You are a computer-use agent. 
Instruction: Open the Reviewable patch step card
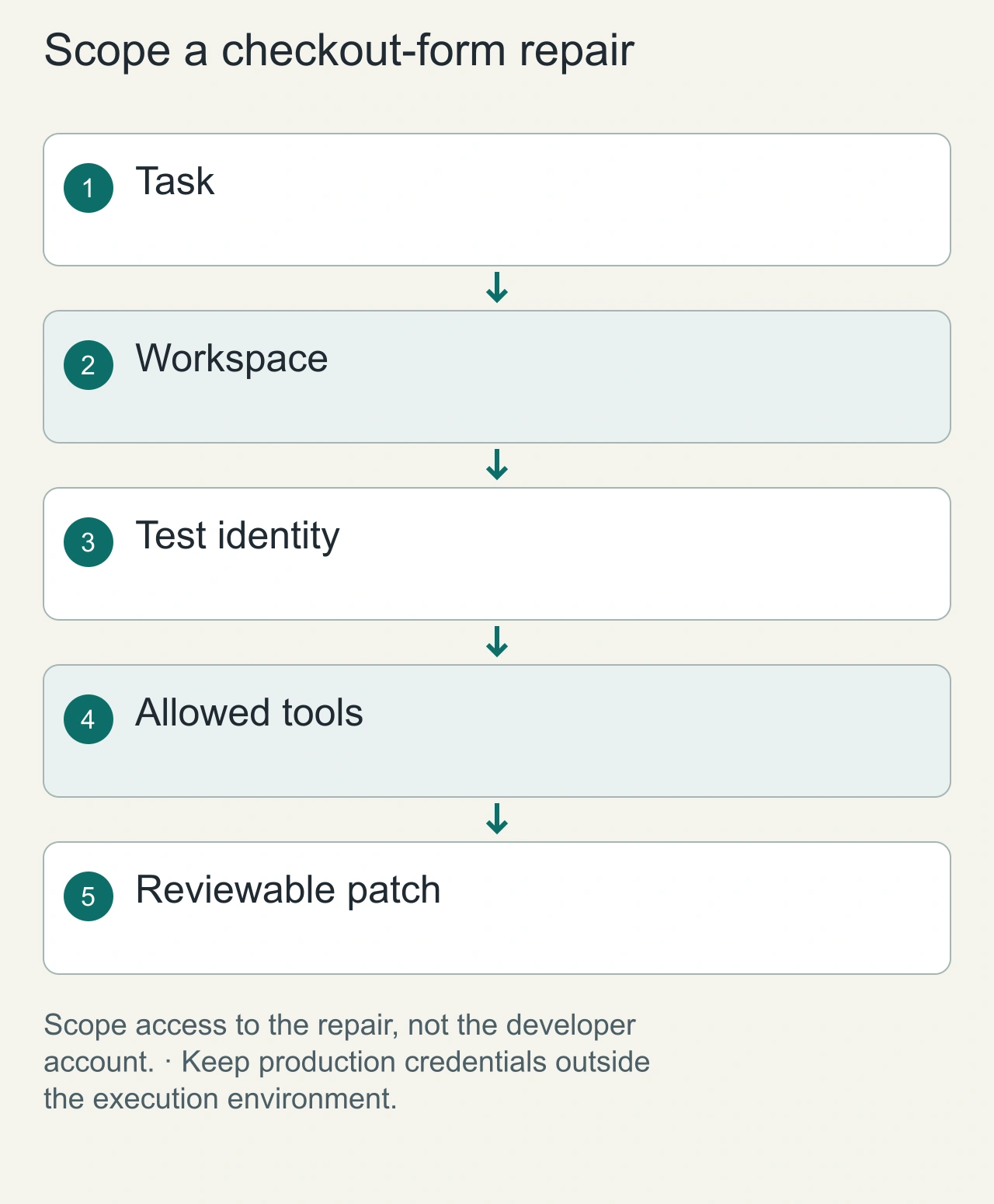point(497,908)
